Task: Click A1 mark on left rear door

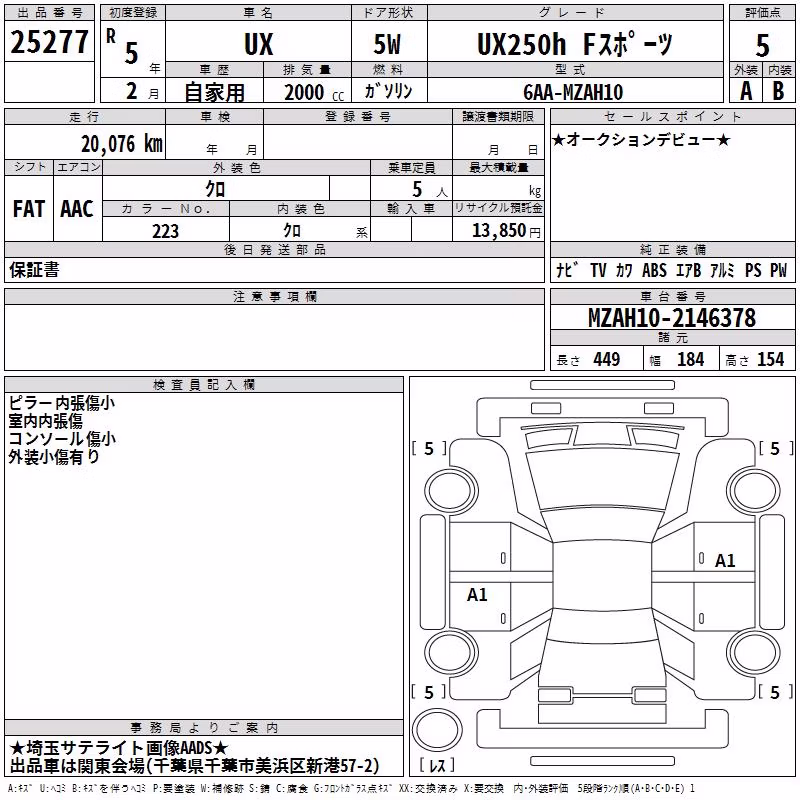Action: (477, 594)
